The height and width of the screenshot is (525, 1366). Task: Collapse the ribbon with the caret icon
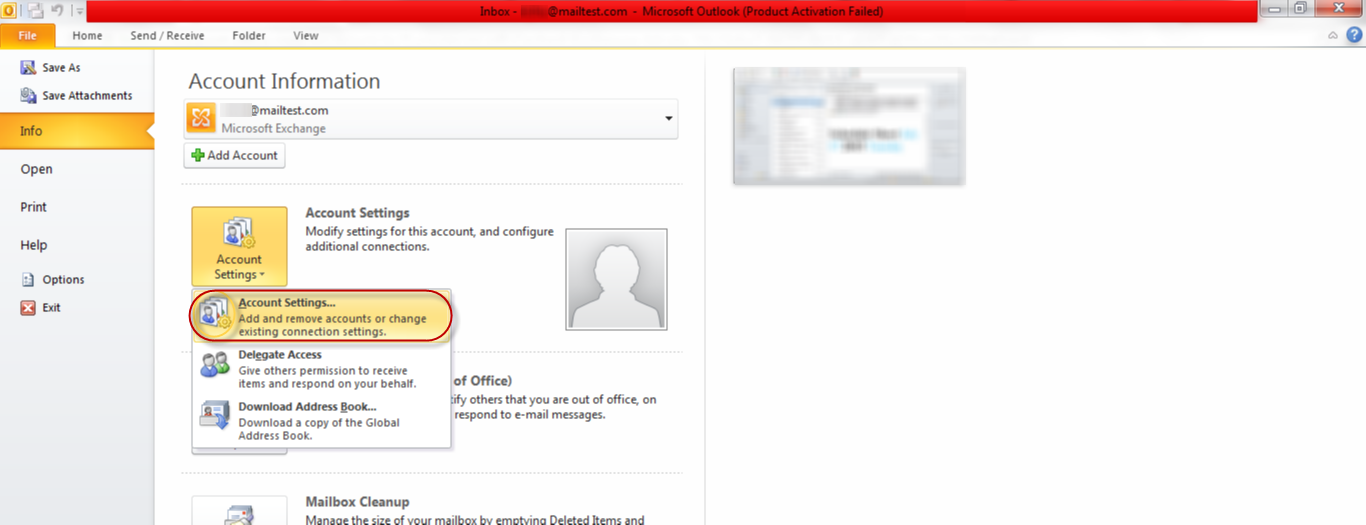pyautogui.click(x=1333, y=36)
